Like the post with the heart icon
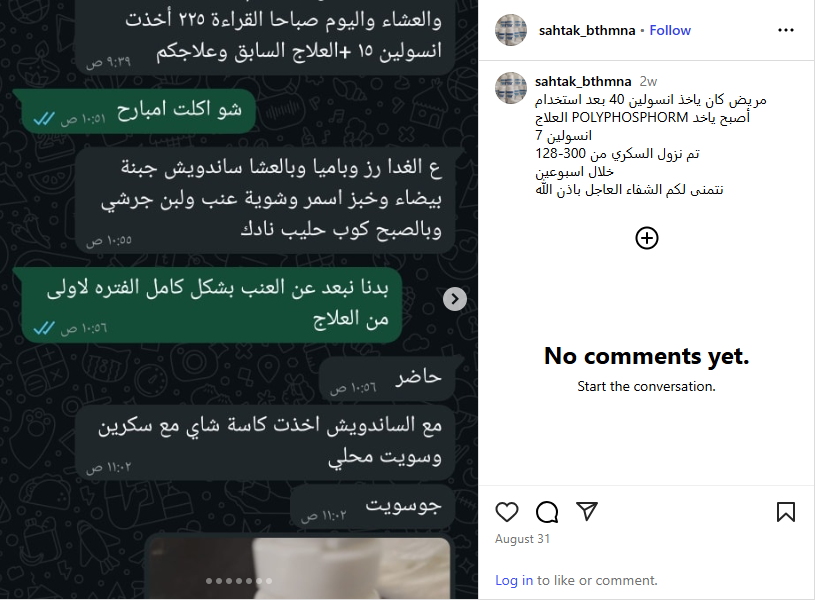 point(507,512)
